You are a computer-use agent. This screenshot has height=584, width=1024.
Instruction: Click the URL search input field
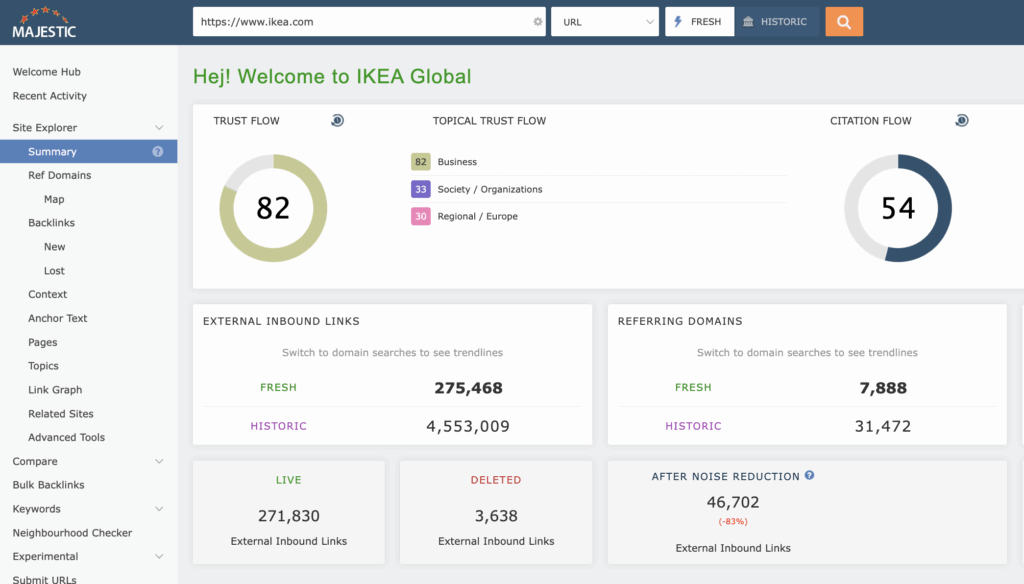point(360,22)
